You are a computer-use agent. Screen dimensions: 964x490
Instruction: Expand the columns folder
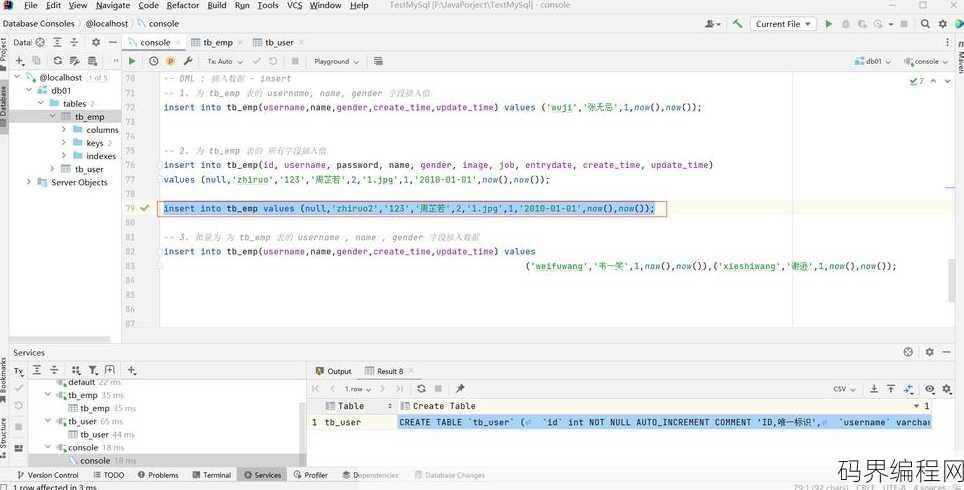64,130
